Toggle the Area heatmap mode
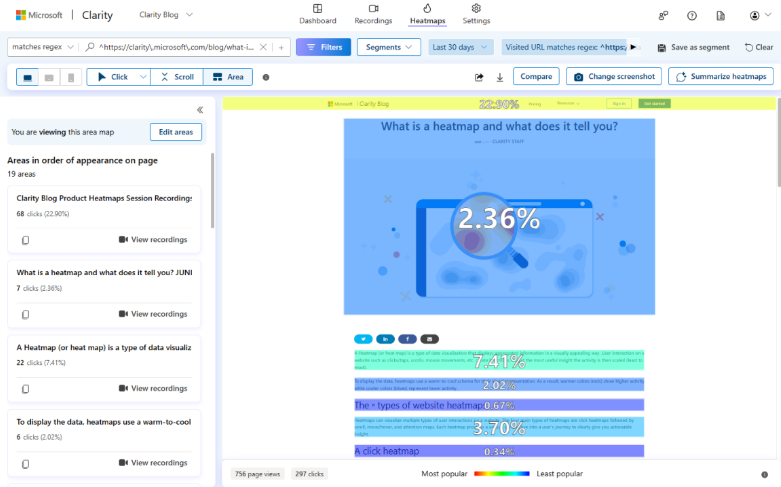The image size is (781, 487). click(x=228, y=77)
